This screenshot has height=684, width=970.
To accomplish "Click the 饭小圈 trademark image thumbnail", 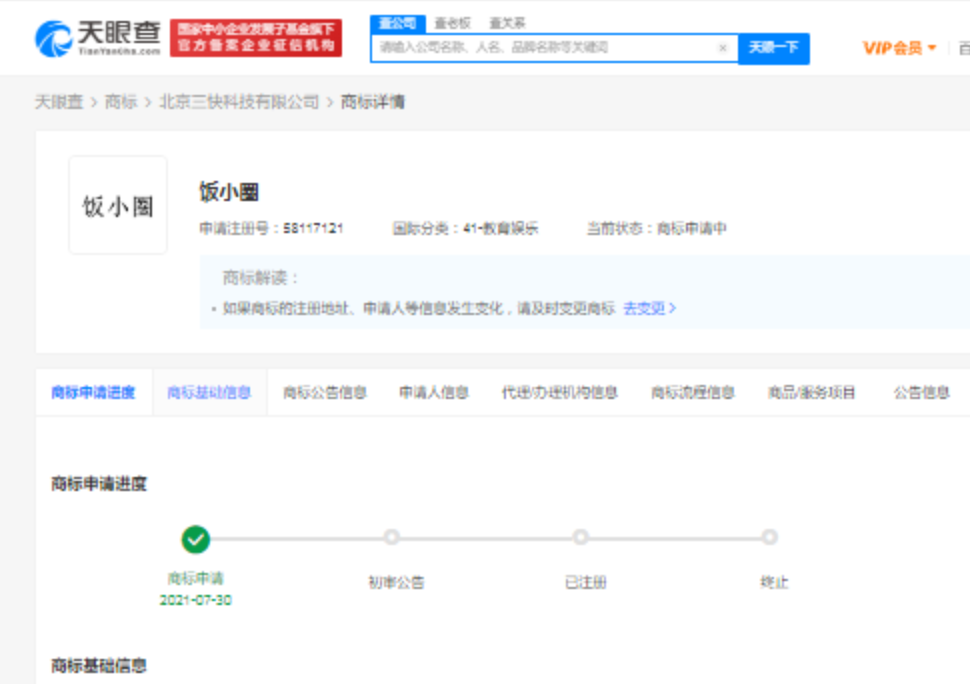I will click(118, 205).
